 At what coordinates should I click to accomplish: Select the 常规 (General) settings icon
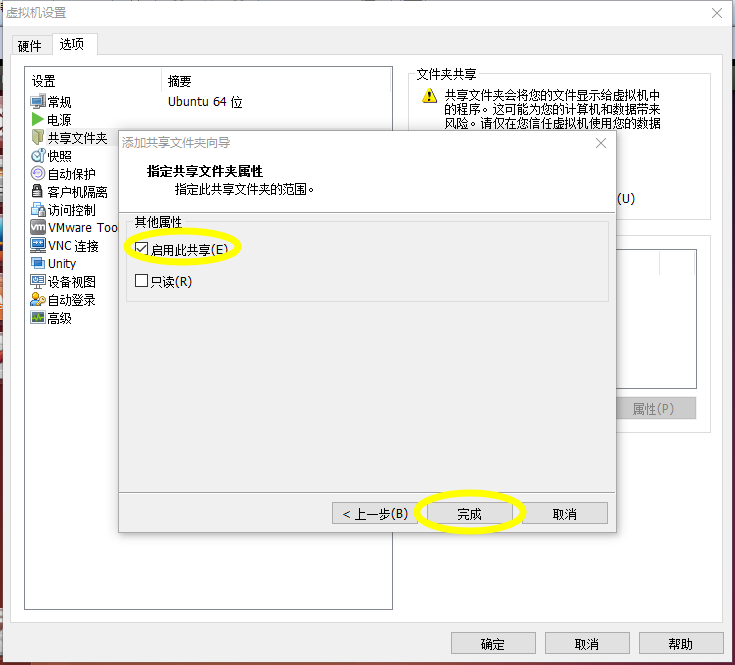click(38, 102)
